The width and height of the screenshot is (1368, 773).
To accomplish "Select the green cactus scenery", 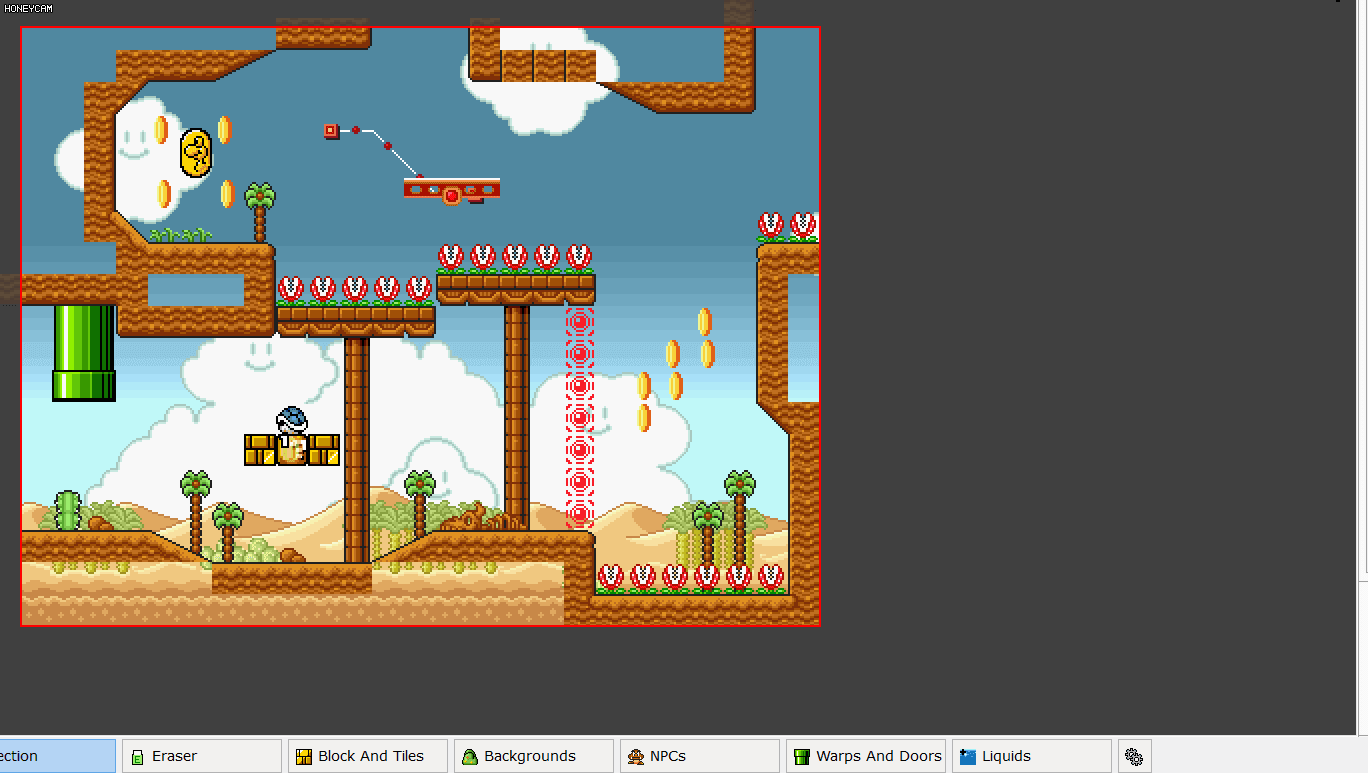I will tap(67, 510).
